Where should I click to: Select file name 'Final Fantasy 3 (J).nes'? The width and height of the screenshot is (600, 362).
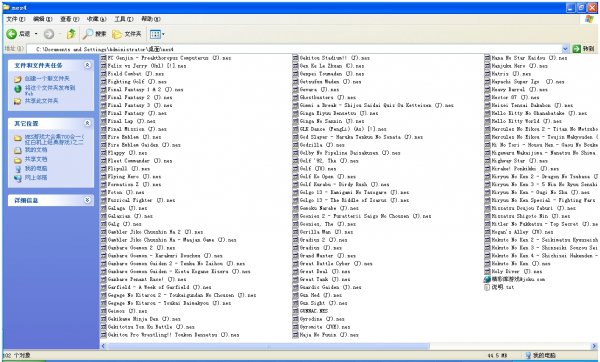[140, 105]
